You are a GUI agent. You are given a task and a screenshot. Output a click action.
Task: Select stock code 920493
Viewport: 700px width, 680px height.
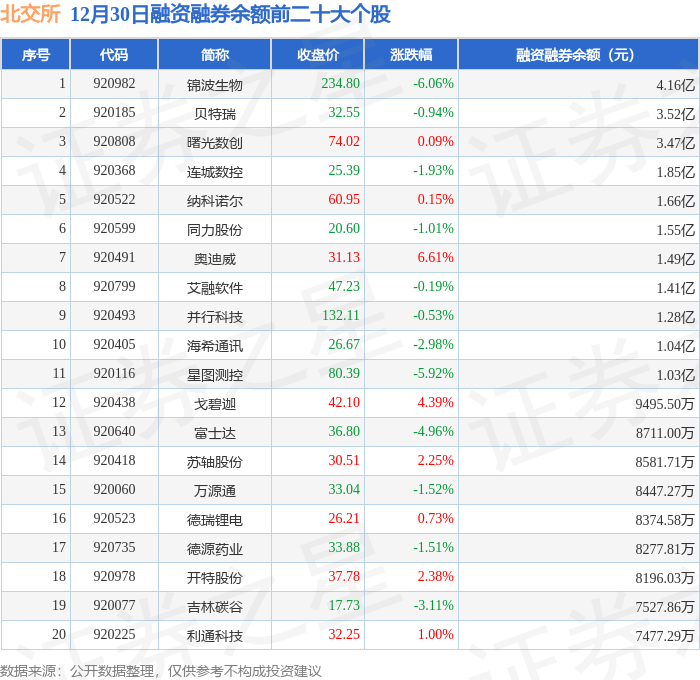click(114, 316)
